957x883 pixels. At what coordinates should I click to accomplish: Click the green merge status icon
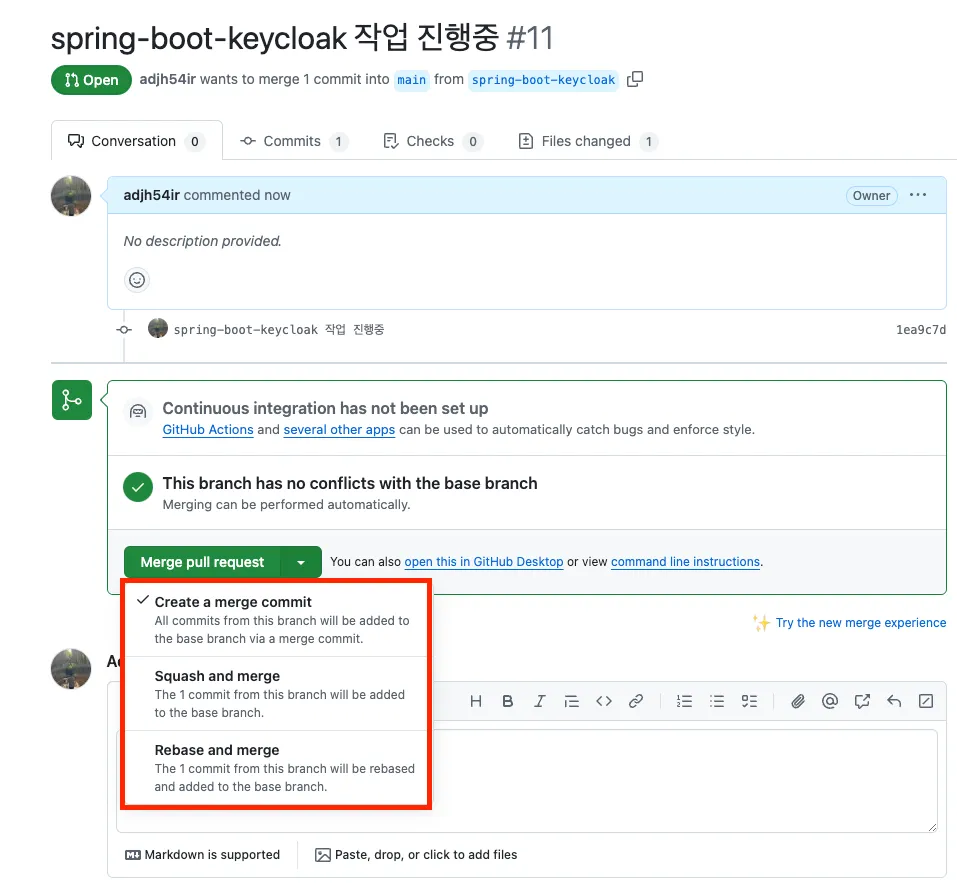tap(72, 400)
